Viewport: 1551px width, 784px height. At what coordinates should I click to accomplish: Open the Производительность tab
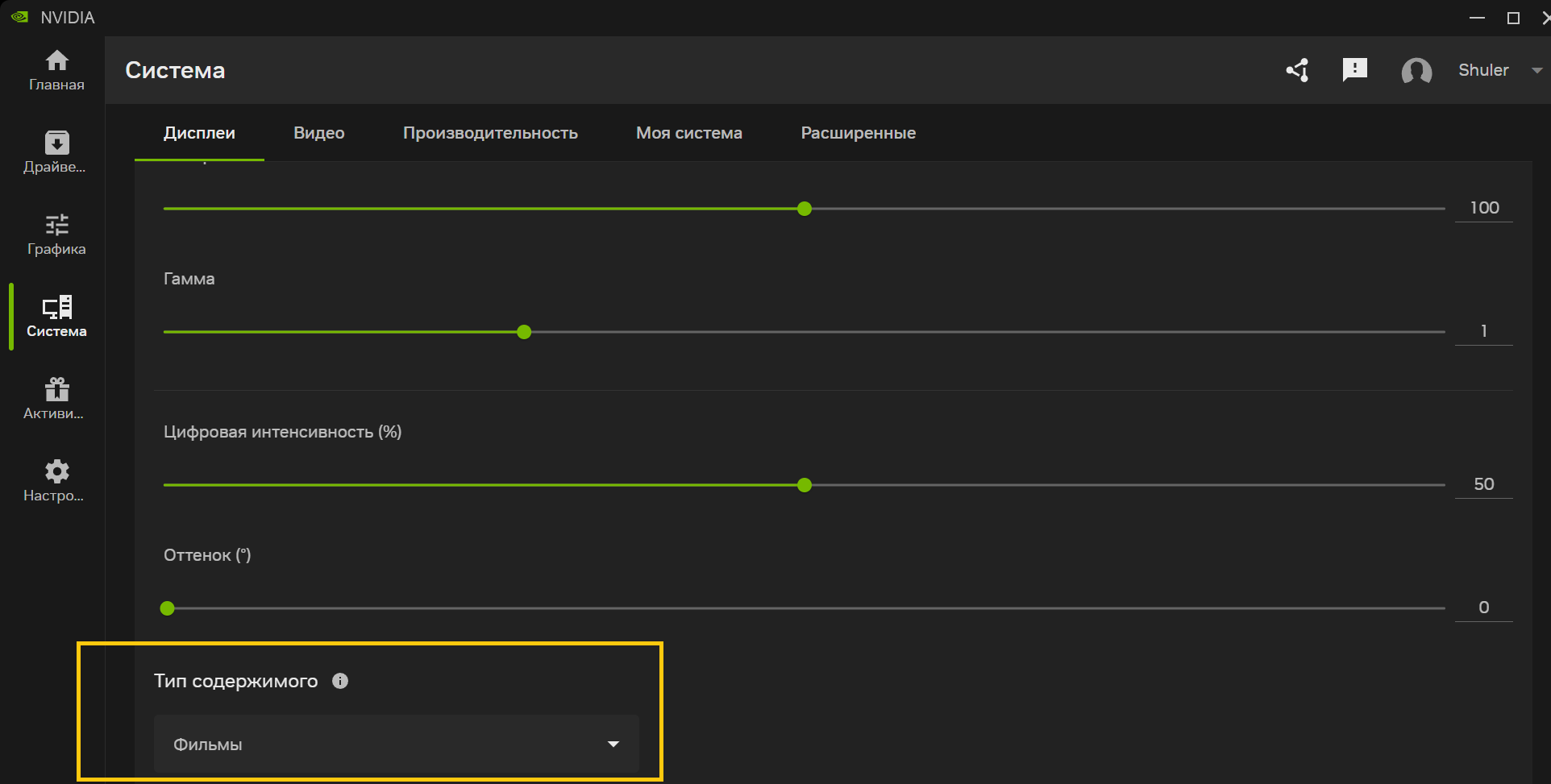(x=490, y=133)
